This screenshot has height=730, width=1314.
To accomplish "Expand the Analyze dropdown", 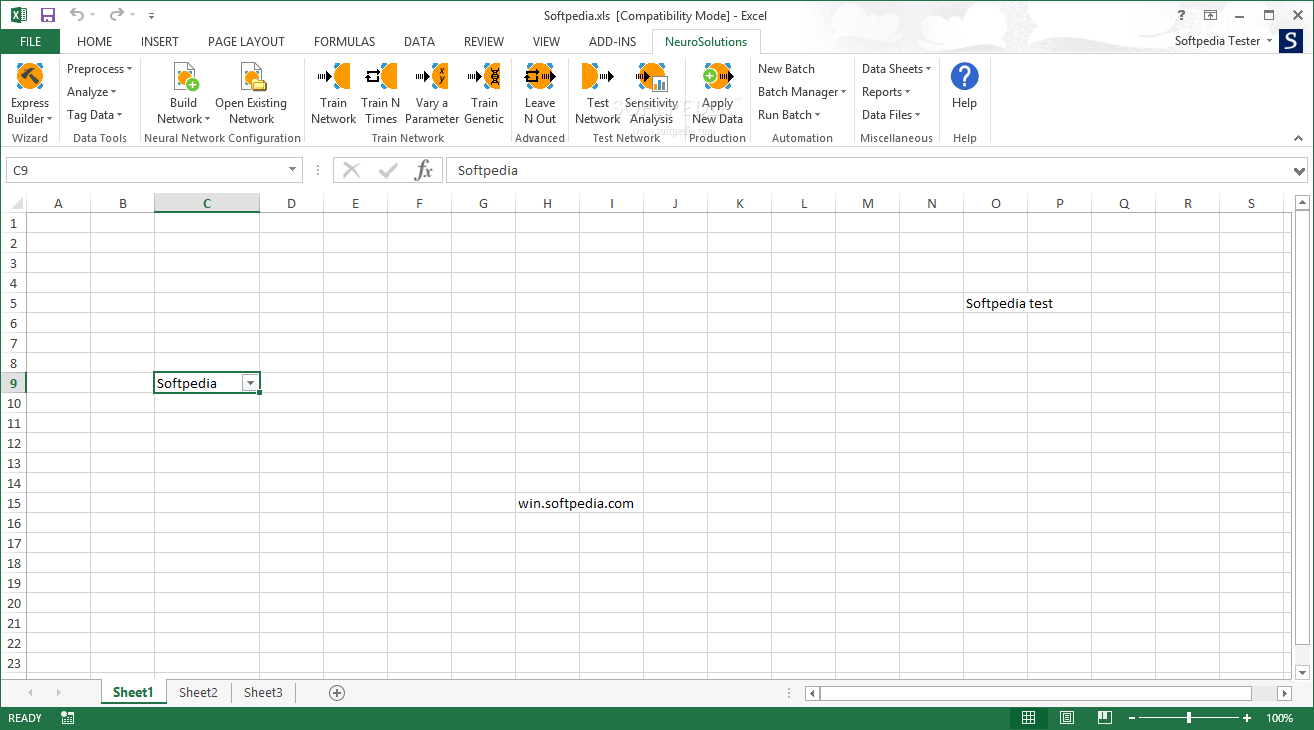I will [x=91, y=92].
